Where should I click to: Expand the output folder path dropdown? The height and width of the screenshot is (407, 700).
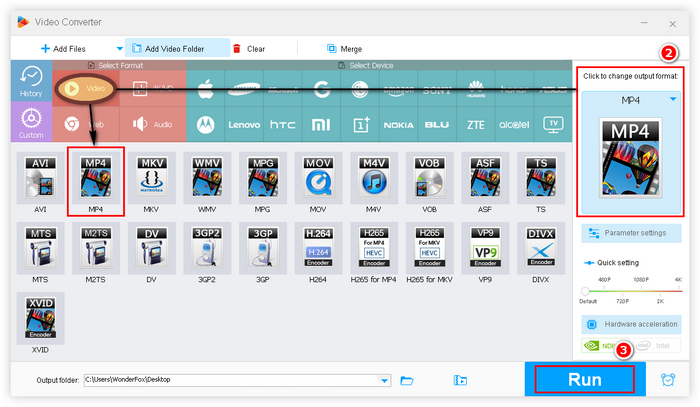click(384, 380)
